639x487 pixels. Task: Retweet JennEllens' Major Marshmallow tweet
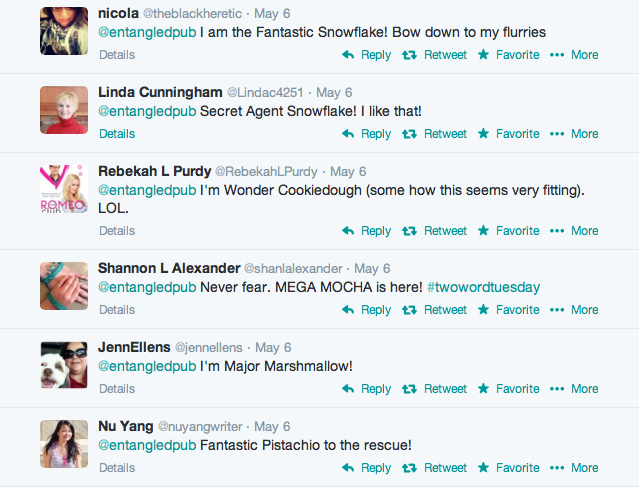tap(434, 389)
